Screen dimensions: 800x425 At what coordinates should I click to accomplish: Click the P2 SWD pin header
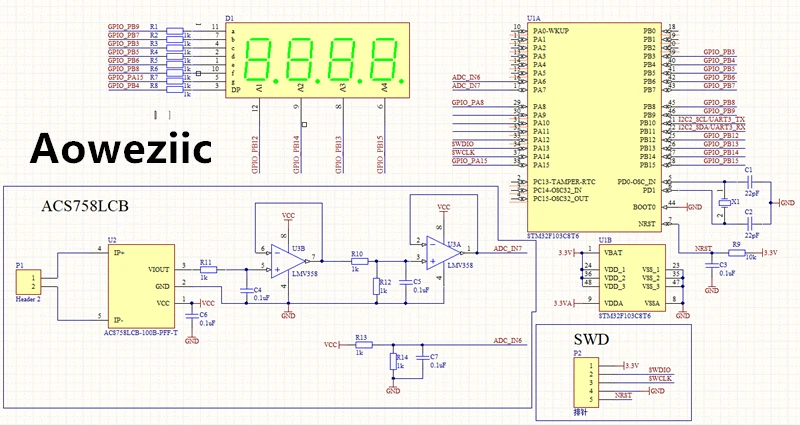coord(587,383)
